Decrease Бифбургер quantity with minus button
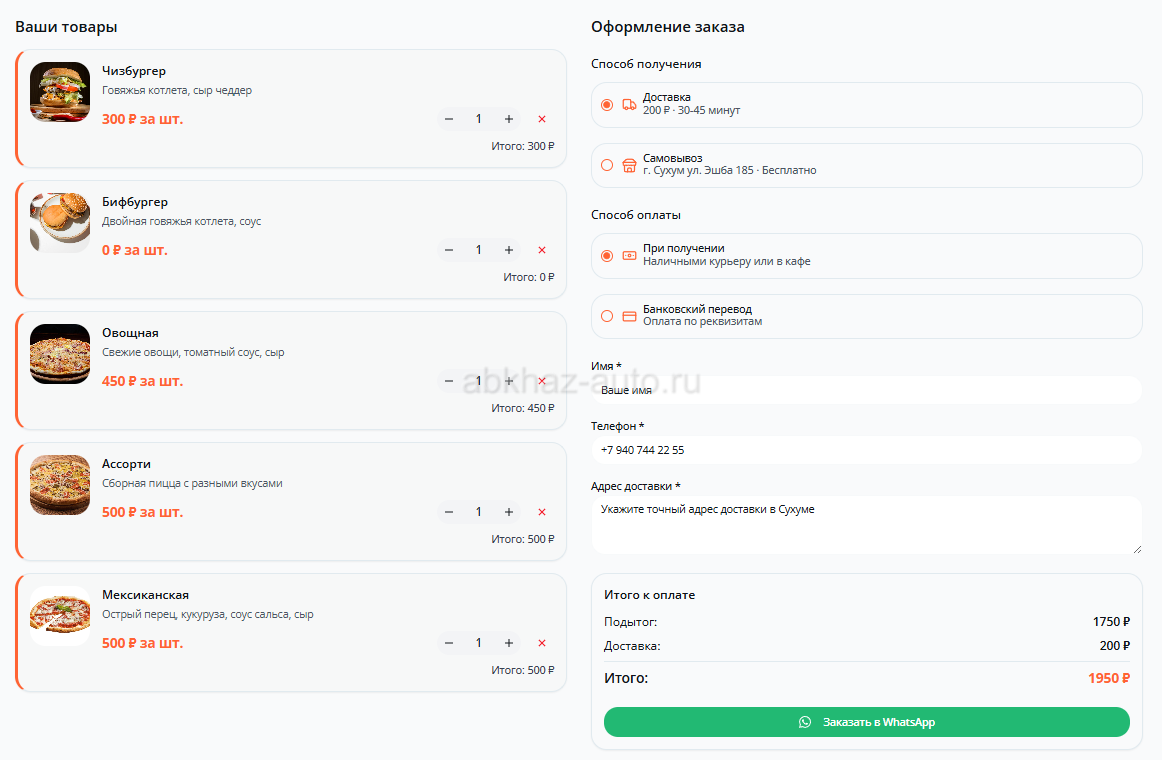Viewport: 1162px width, 760px height. pos(449,250)
